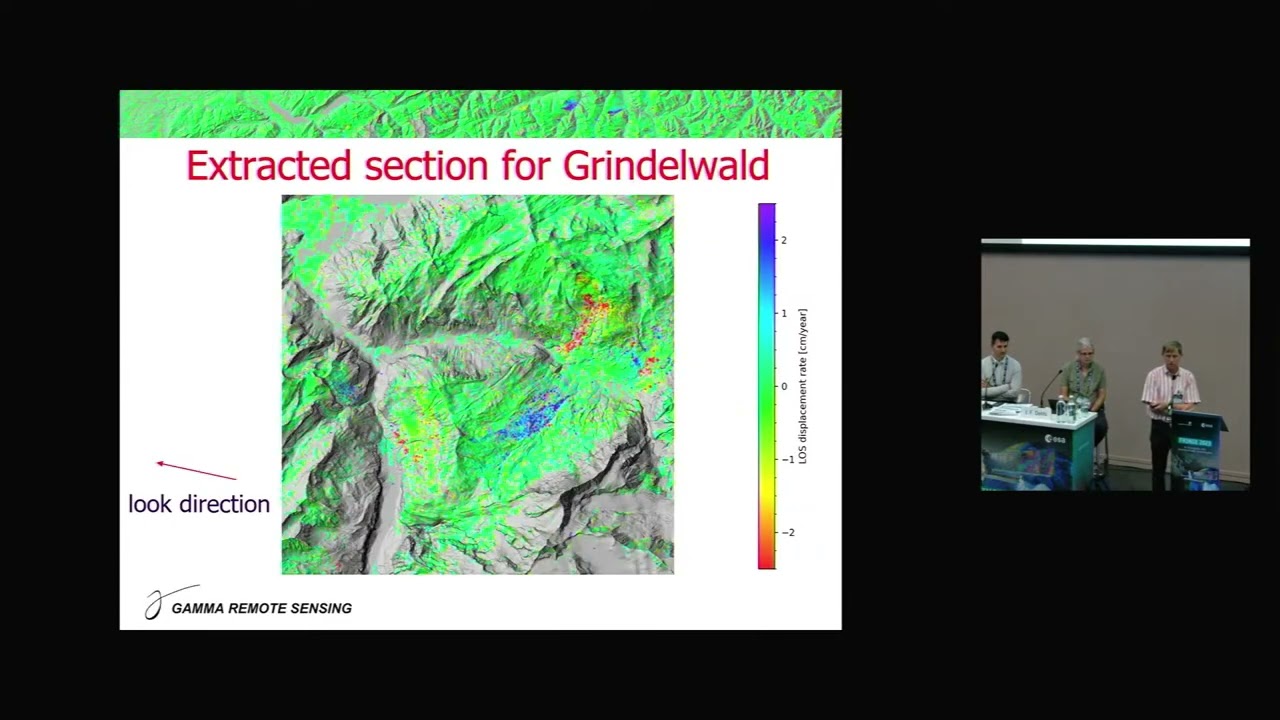Click the 'GAMMA REMOTE SENSING' text

pos(261,608)
